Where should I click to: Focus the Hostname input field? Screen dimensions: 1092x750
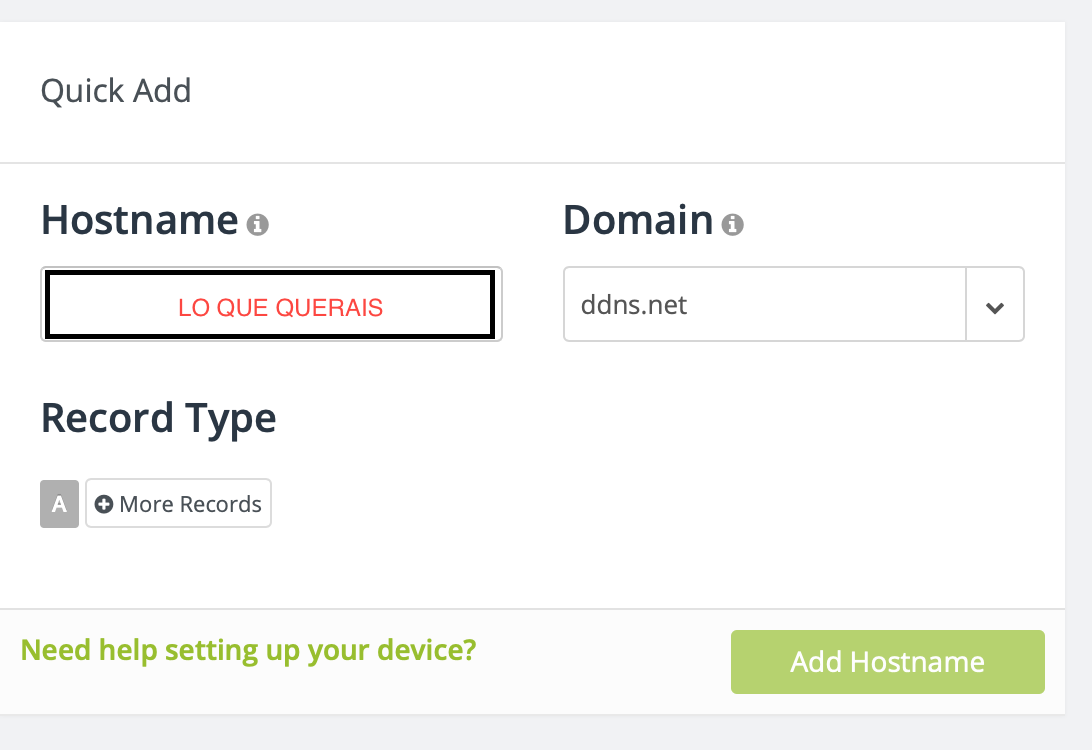[272, 304]
